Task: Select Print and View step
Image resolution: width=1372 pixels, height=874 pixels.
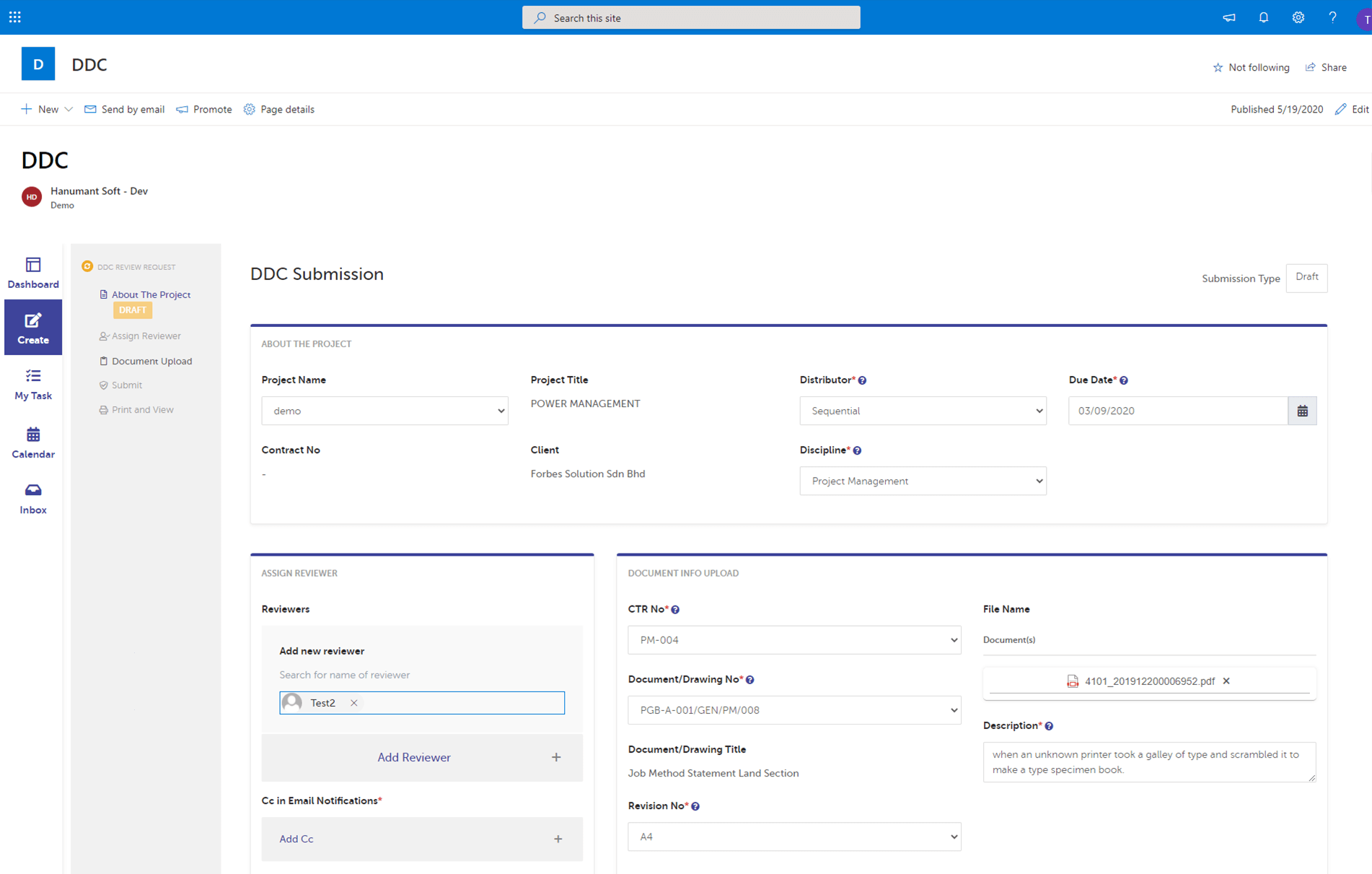Action: coord(142,410)
